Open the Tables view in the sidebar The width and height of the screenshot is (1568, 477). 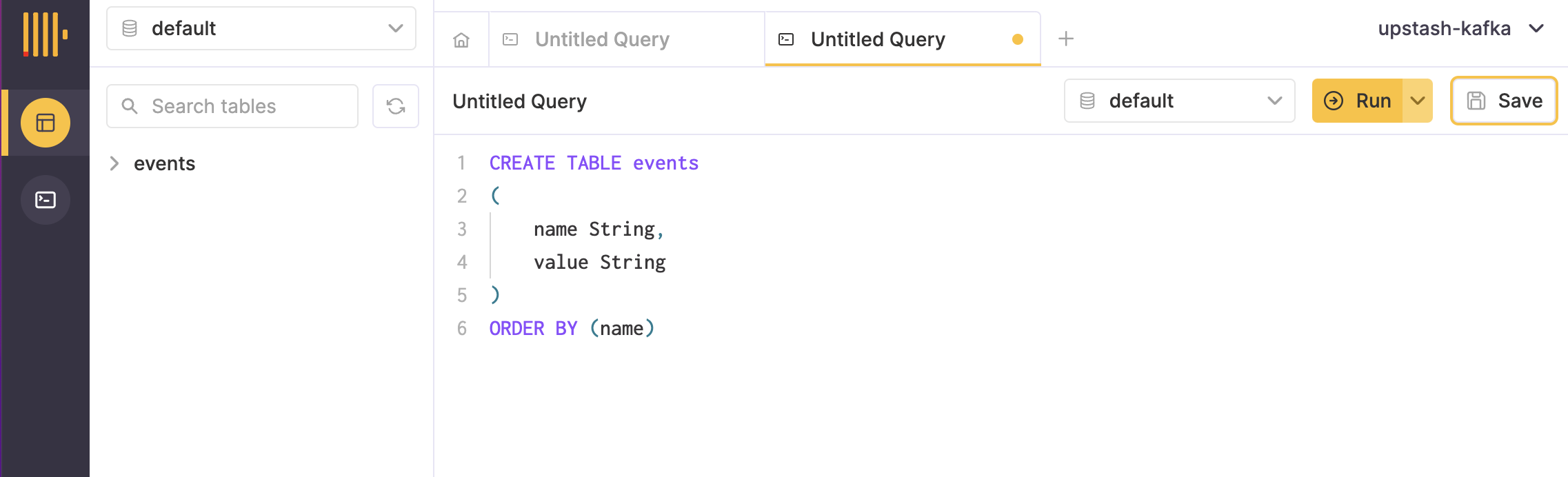[x=46, y=123]
